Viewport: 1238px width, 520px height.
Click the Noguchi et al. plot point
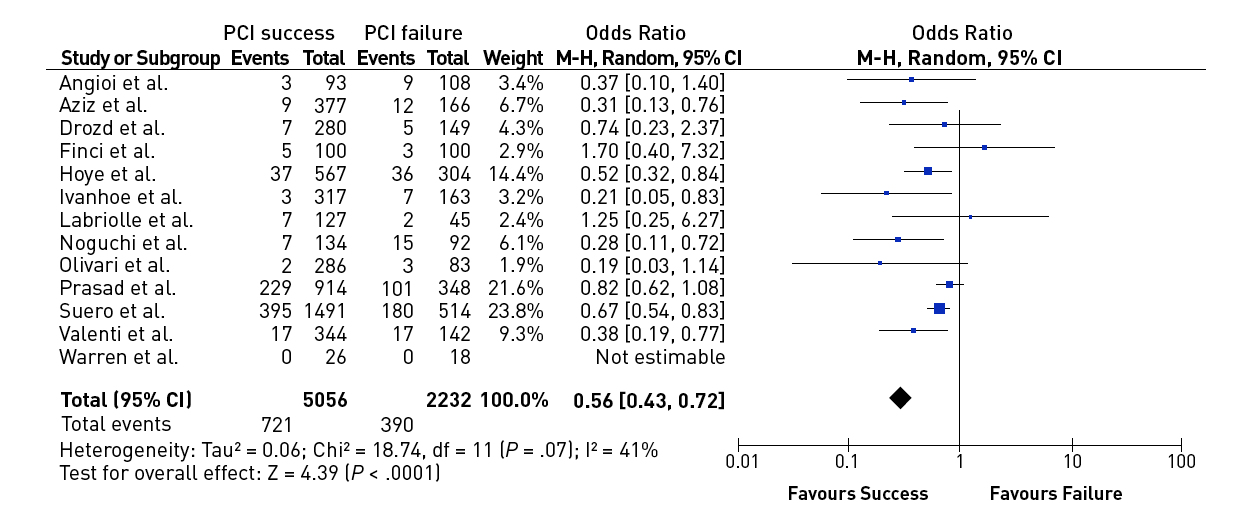point(898,240)
